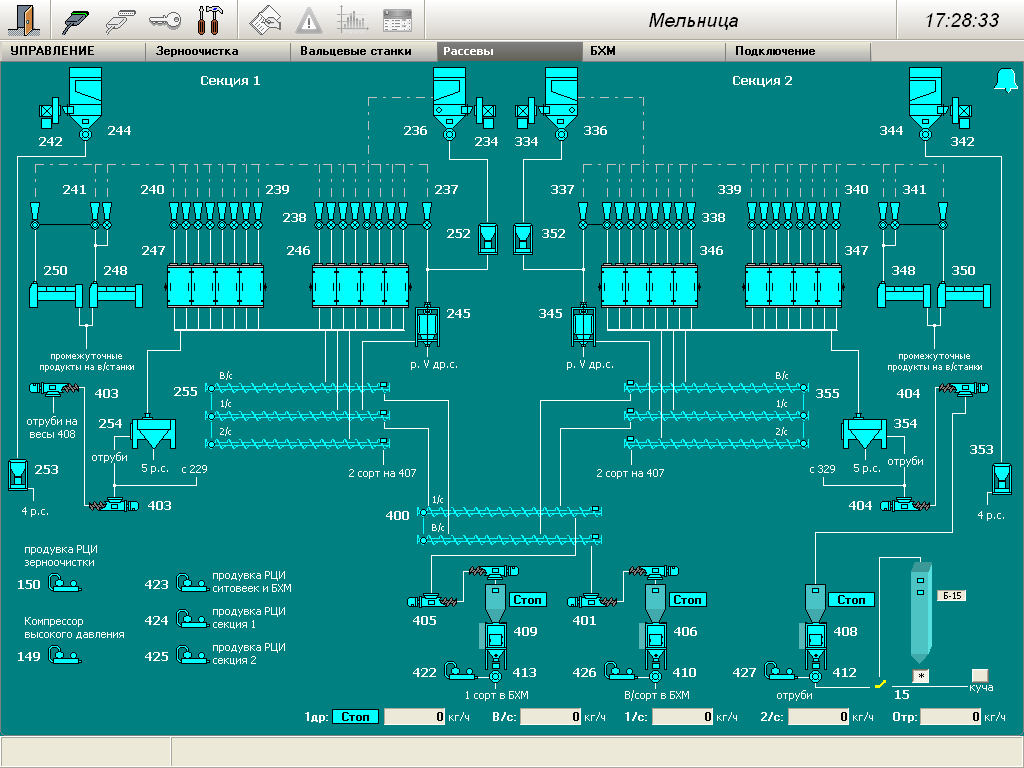
Task: Click hopper 254 icon for 5 р.с.
Action: (153, 432)
